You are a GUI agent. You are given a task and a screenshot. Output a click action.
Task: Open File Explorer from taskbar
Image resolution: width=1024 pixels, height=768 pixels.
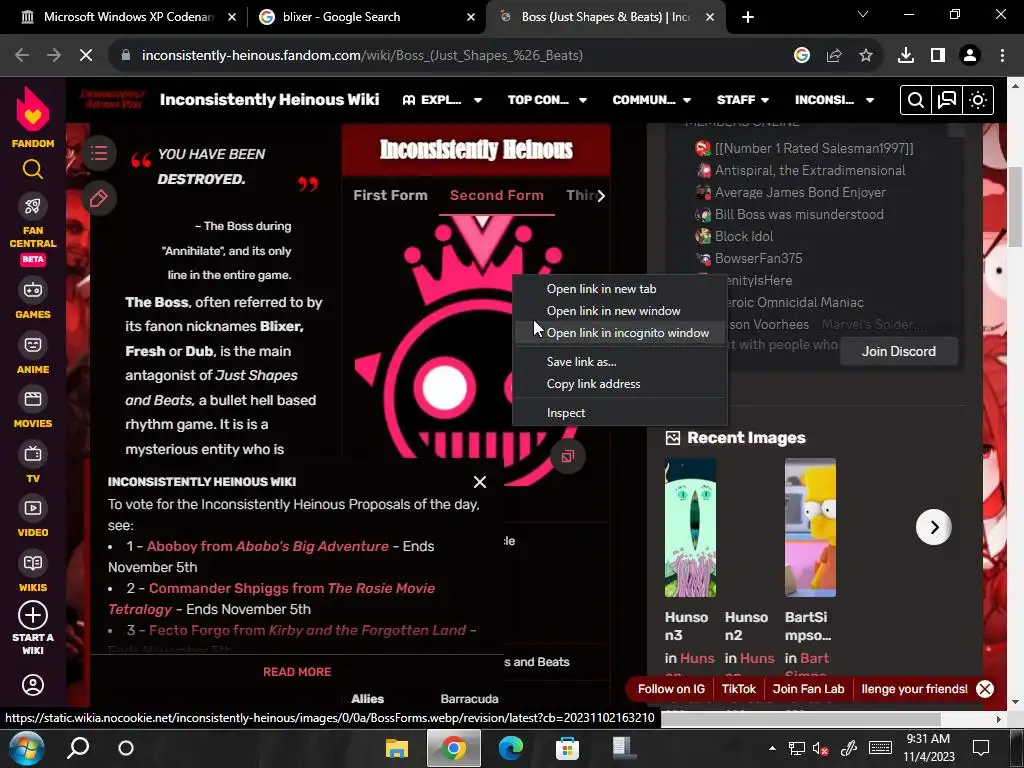[396, 748]
